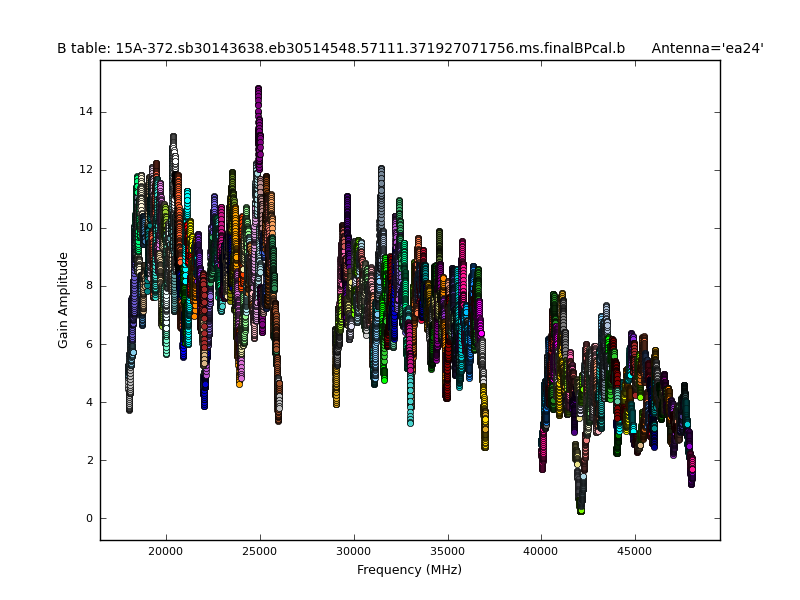
Task: Click the 25000 x-axis tick label
Action: 259,550
